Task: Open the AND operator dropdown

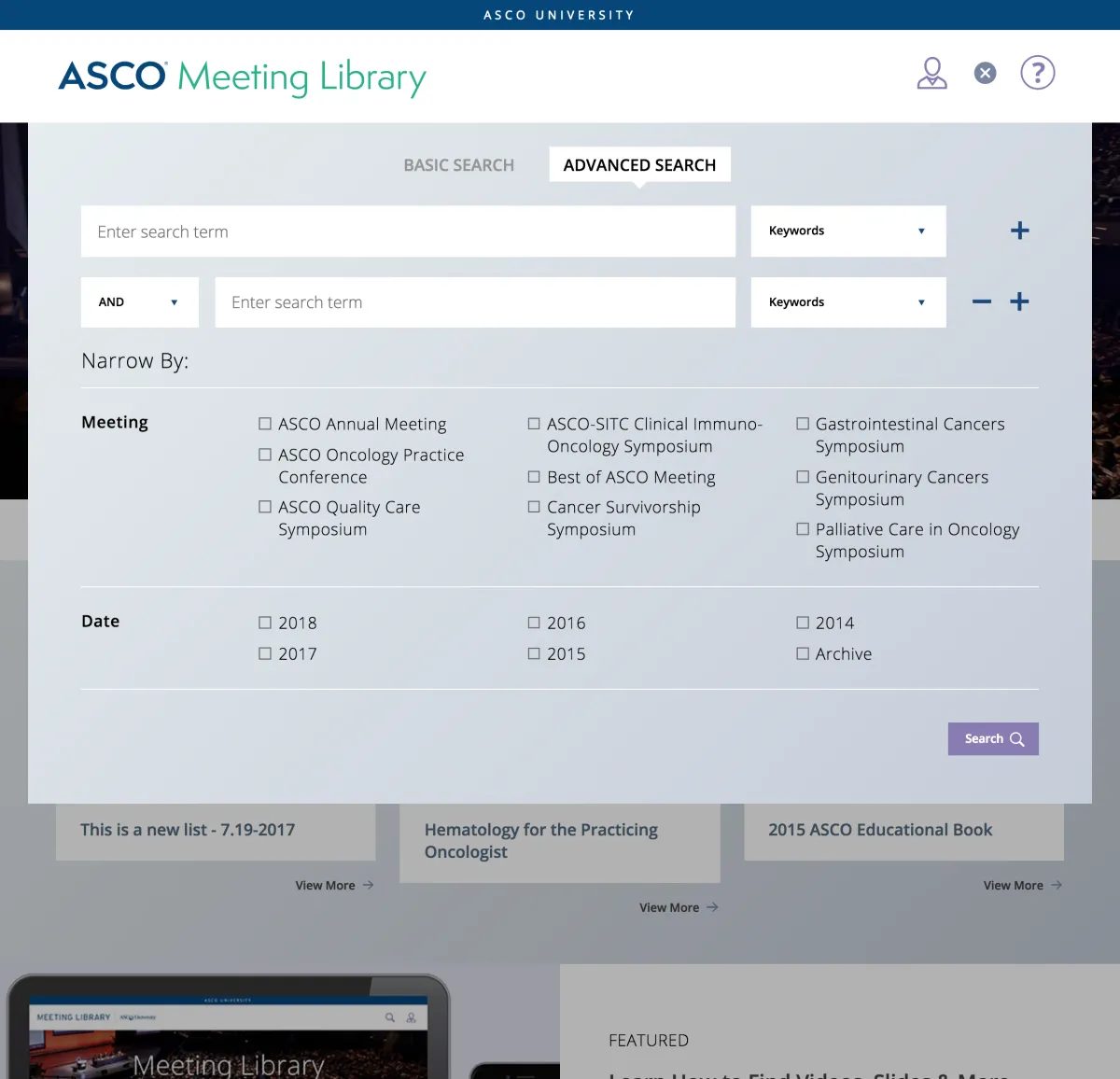Action: tap(140, 302)
